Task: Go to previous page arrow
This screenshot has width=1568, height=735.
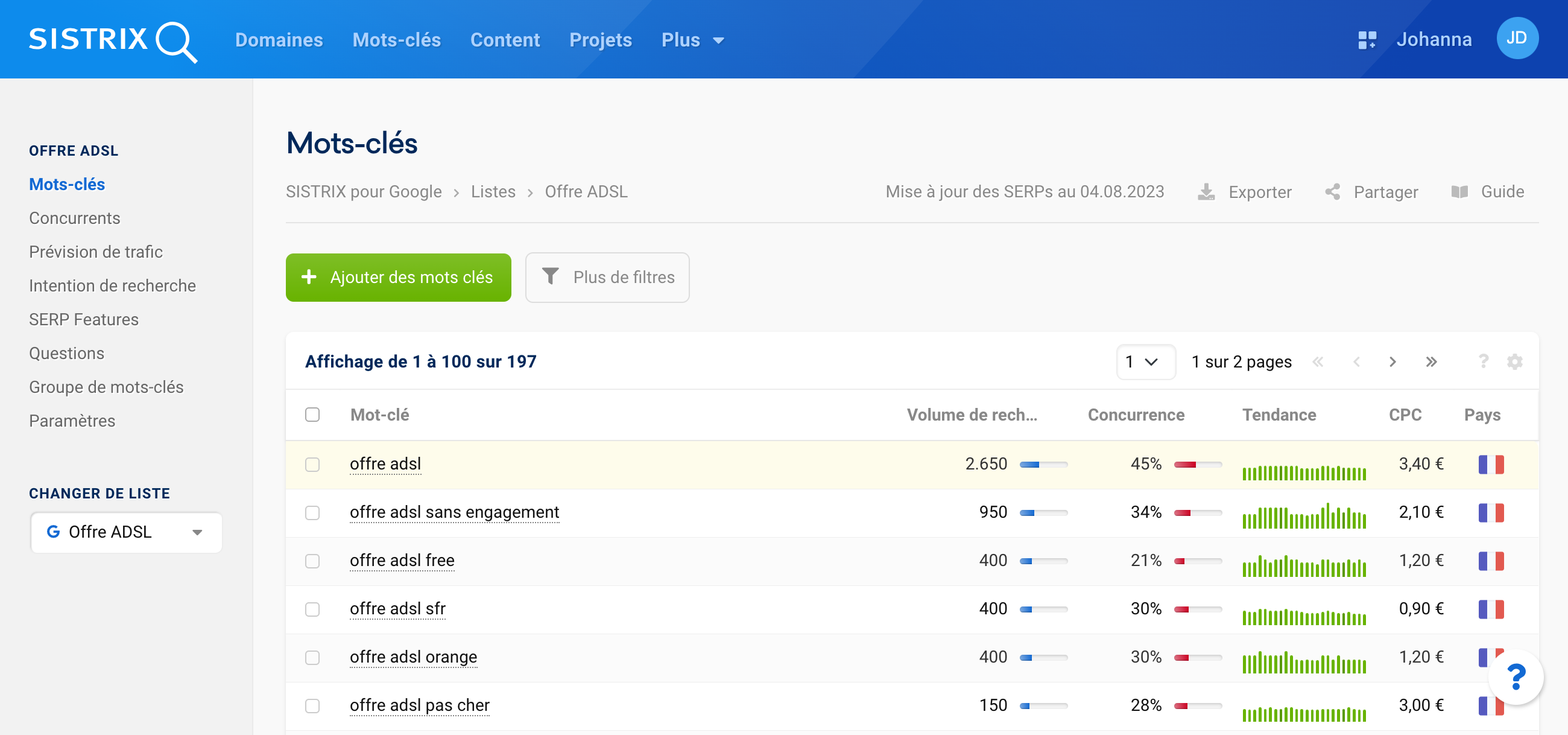Action: pyautogui.click(x=1356, y=362)
